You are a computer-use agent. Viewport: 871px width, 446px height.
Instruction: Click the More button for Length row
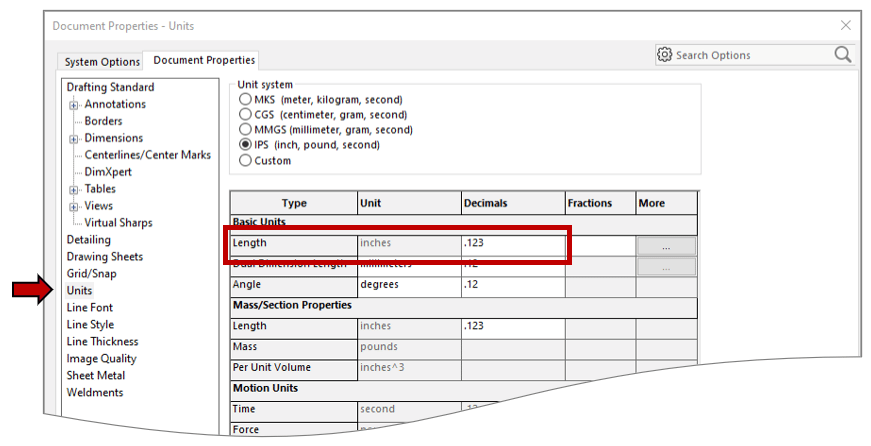click(665, 245)
